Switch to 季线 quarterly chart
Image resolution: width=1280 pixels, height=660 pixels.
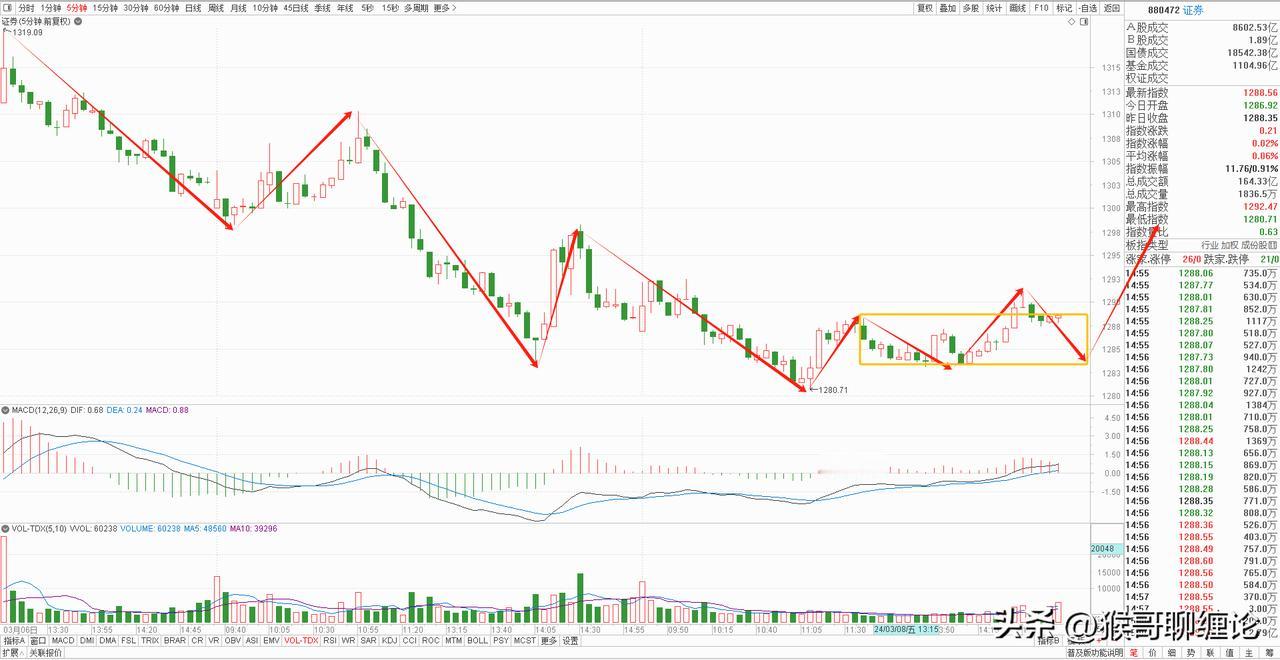(322, 8)
